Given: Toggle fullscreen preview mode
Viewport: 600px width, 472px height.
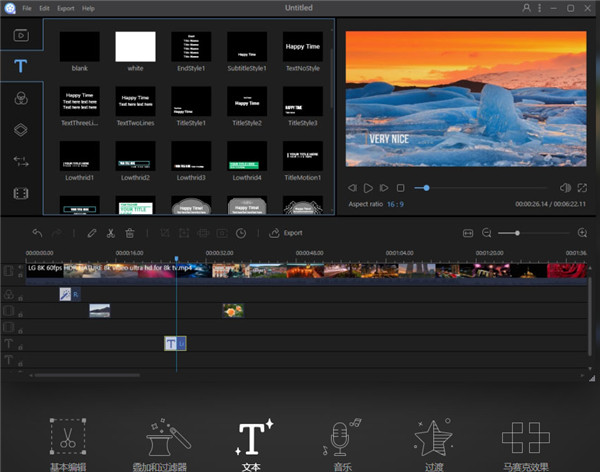Looking at the screenshot, I should (584, 188).
